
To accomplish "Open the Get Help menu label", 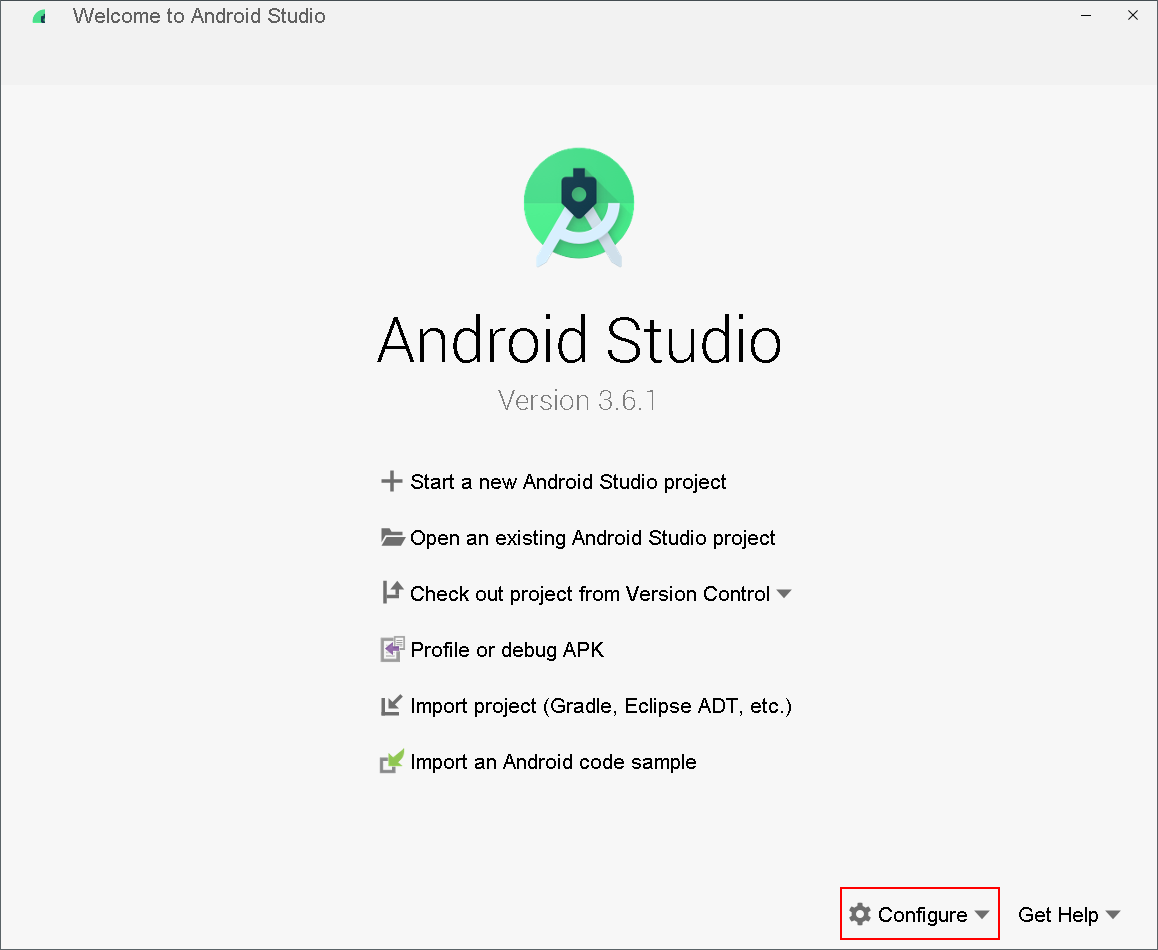I will click(1058, 915).
